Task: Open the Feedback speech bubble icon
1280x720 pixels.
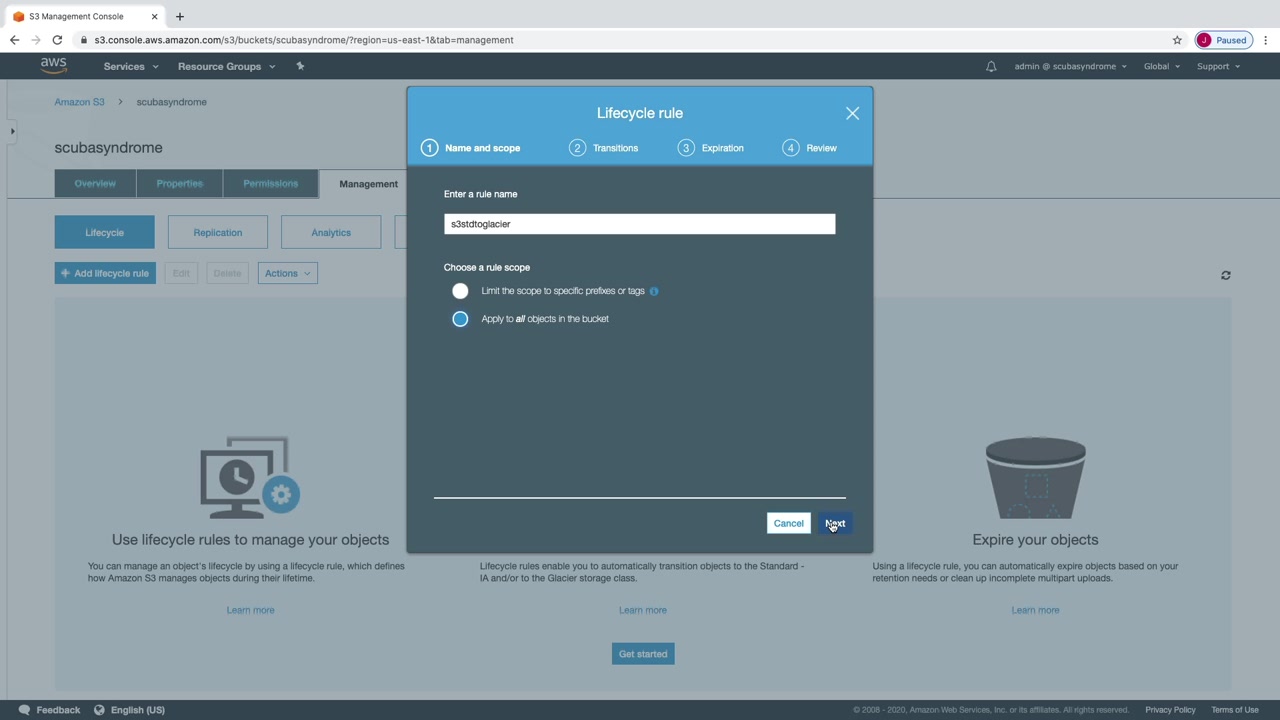Action: click(x=24, y=710)
